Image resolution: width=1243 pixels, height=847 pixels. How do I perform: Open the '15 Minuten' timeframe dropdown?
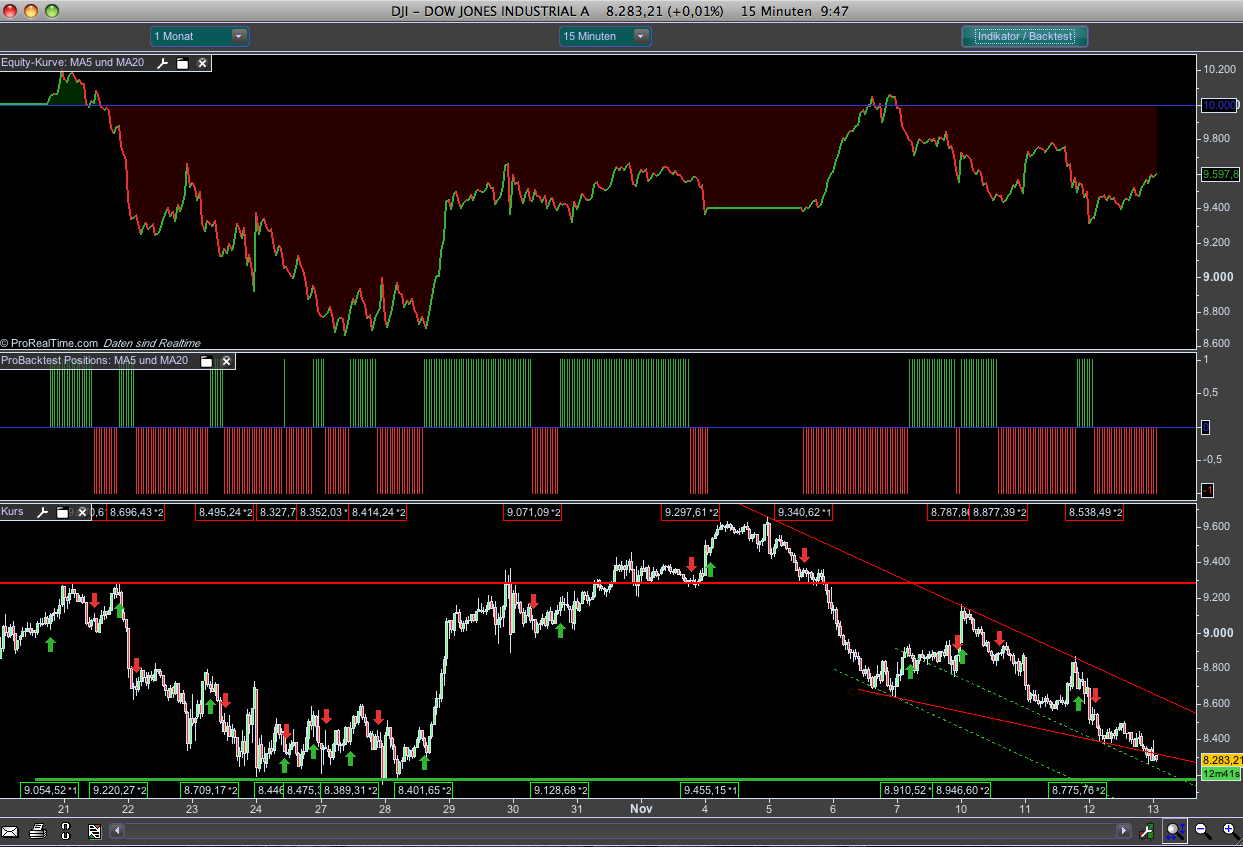pyautogui.click(x=606, y=36)
